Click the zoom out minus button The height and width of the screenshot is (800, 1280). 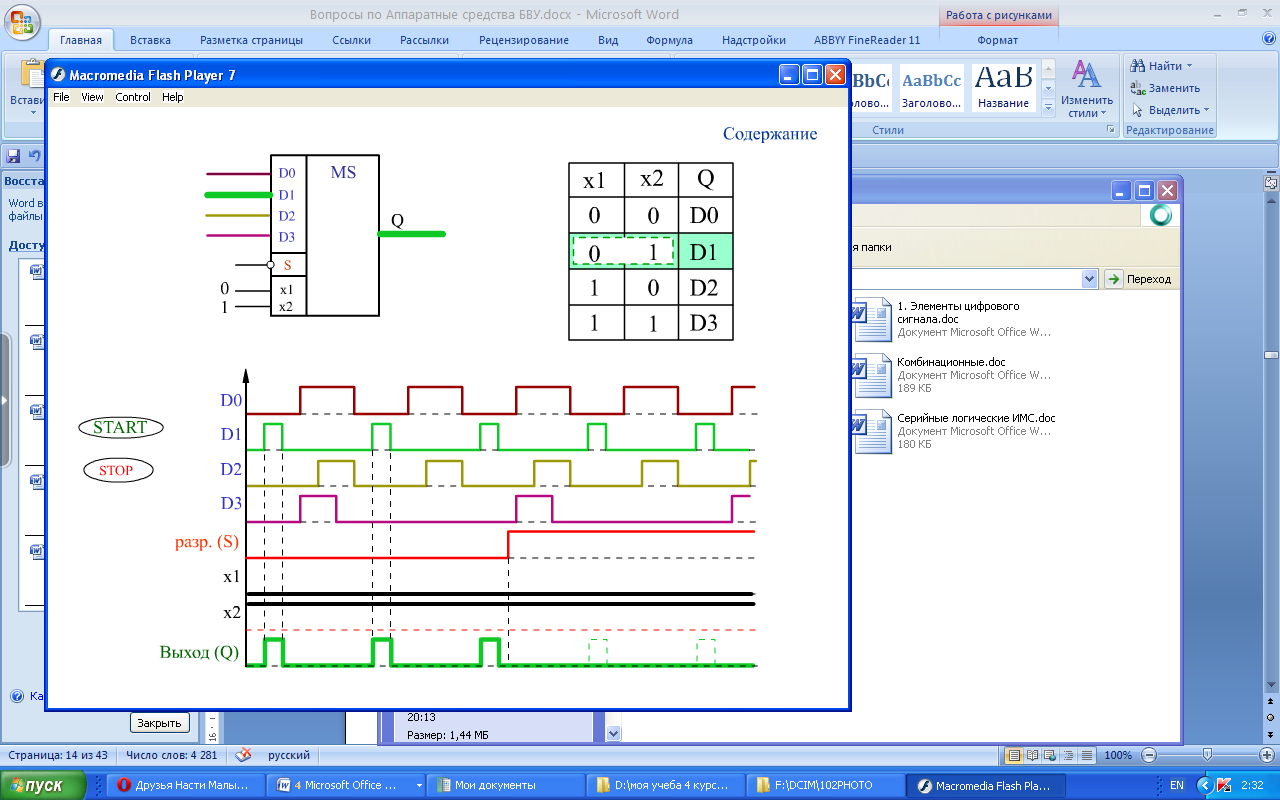[x=1149, y=755]
